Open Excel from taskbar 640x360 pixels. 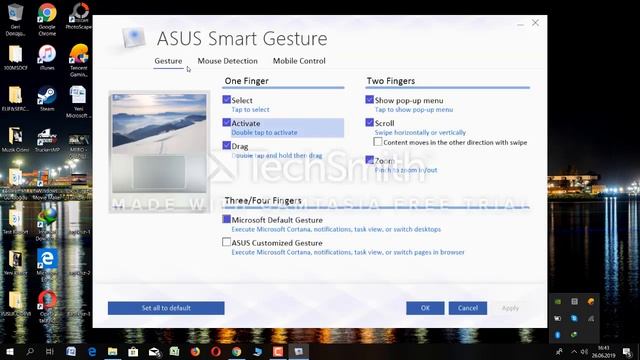tap(174, 351)
